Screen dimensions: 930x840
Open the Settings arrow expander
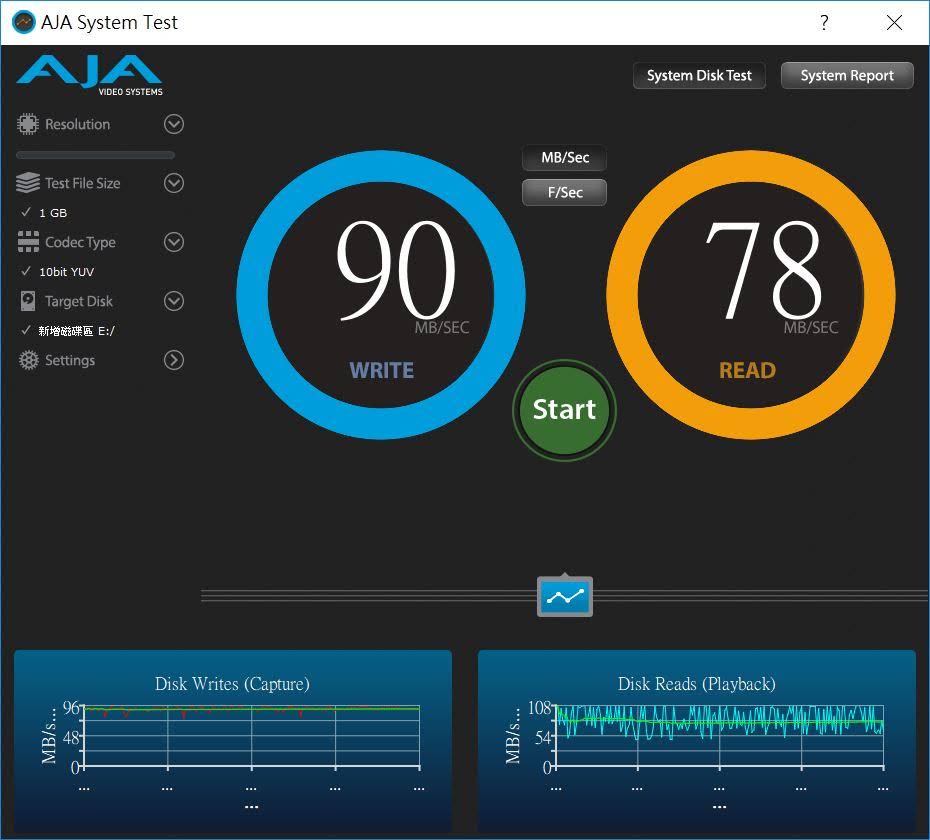174,360
